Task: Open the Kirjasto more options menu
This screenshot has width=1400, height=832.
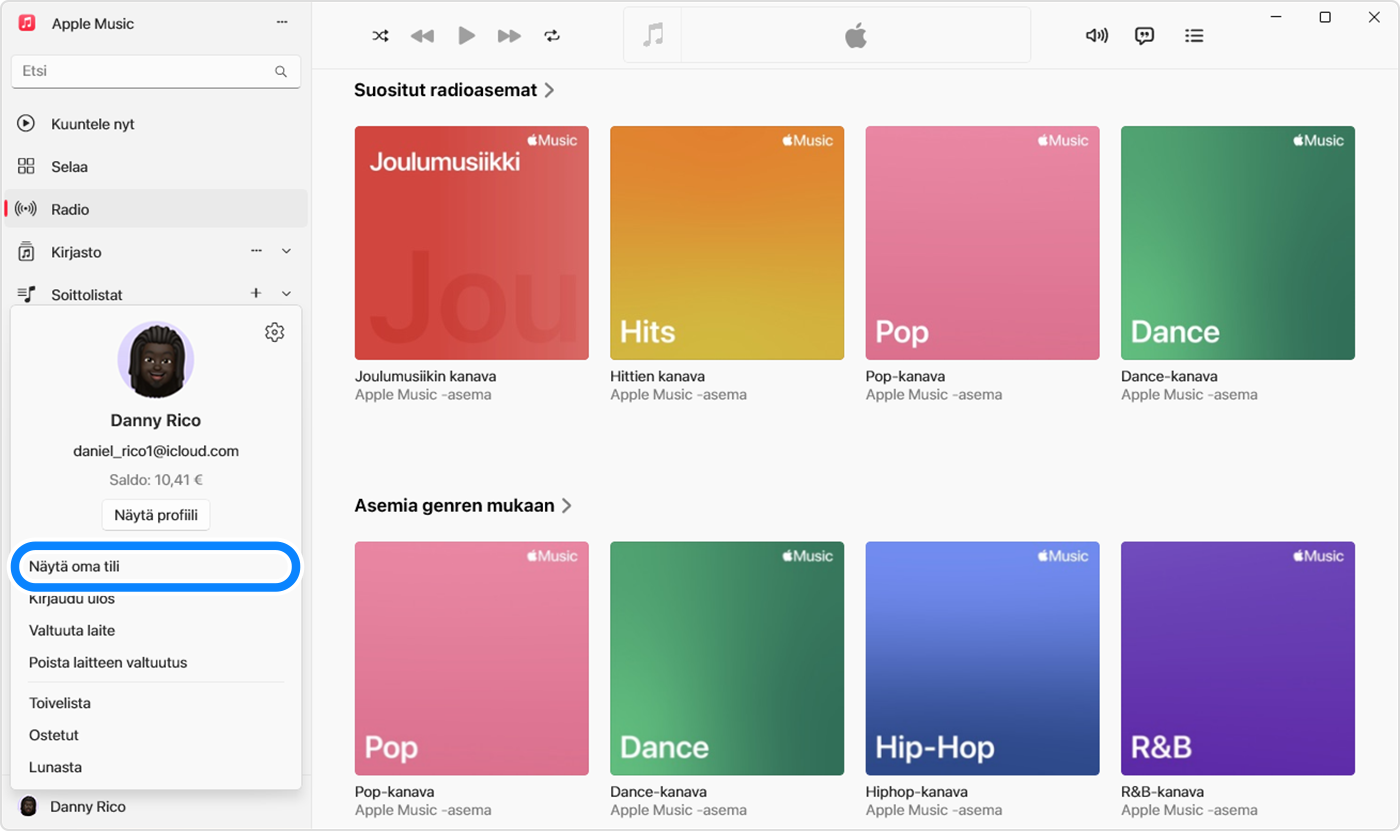Action: pos(256,251)
